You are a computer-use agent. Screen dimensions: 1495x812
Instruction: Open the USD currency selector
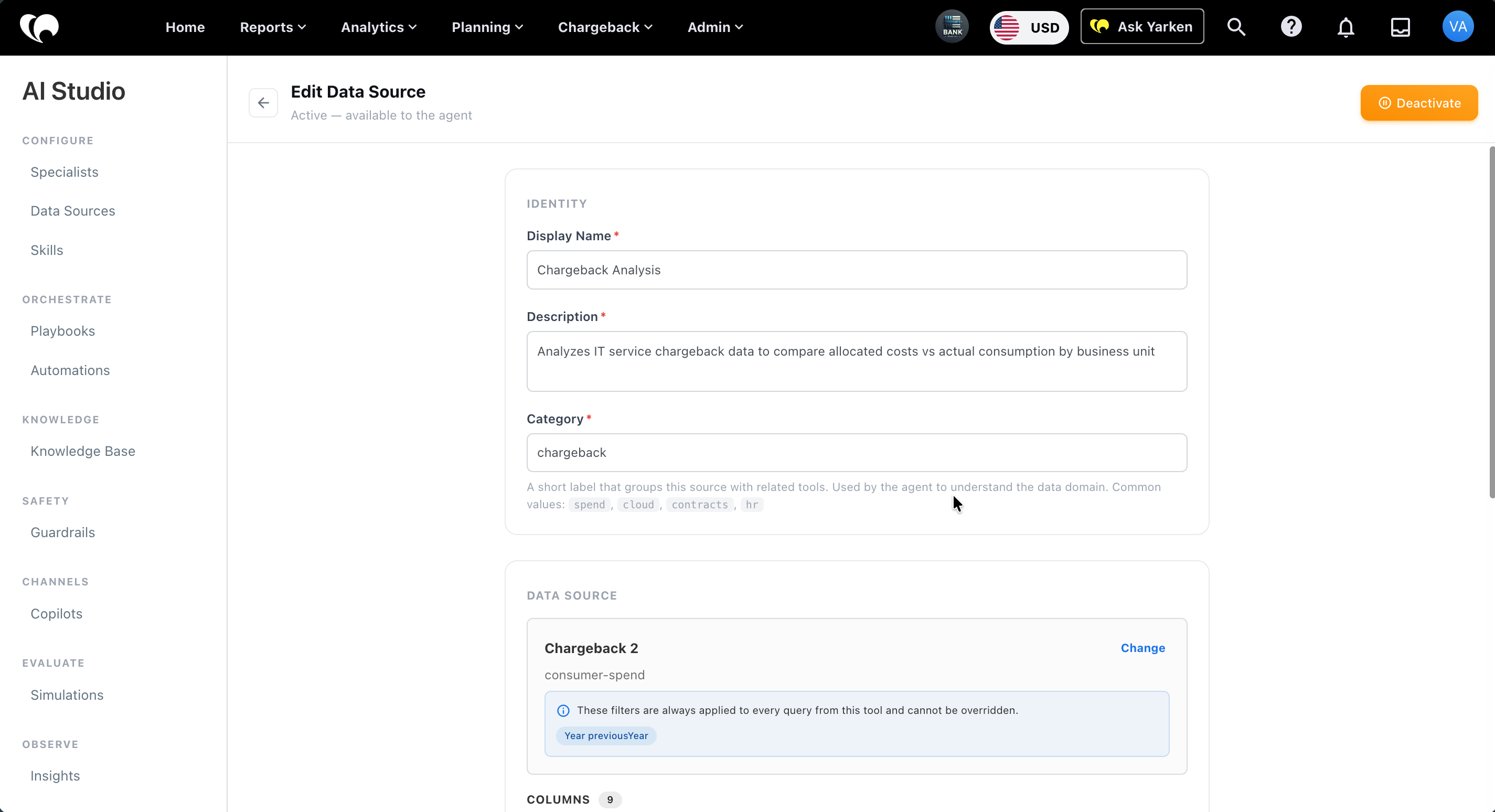click(x=1028, y=27)
